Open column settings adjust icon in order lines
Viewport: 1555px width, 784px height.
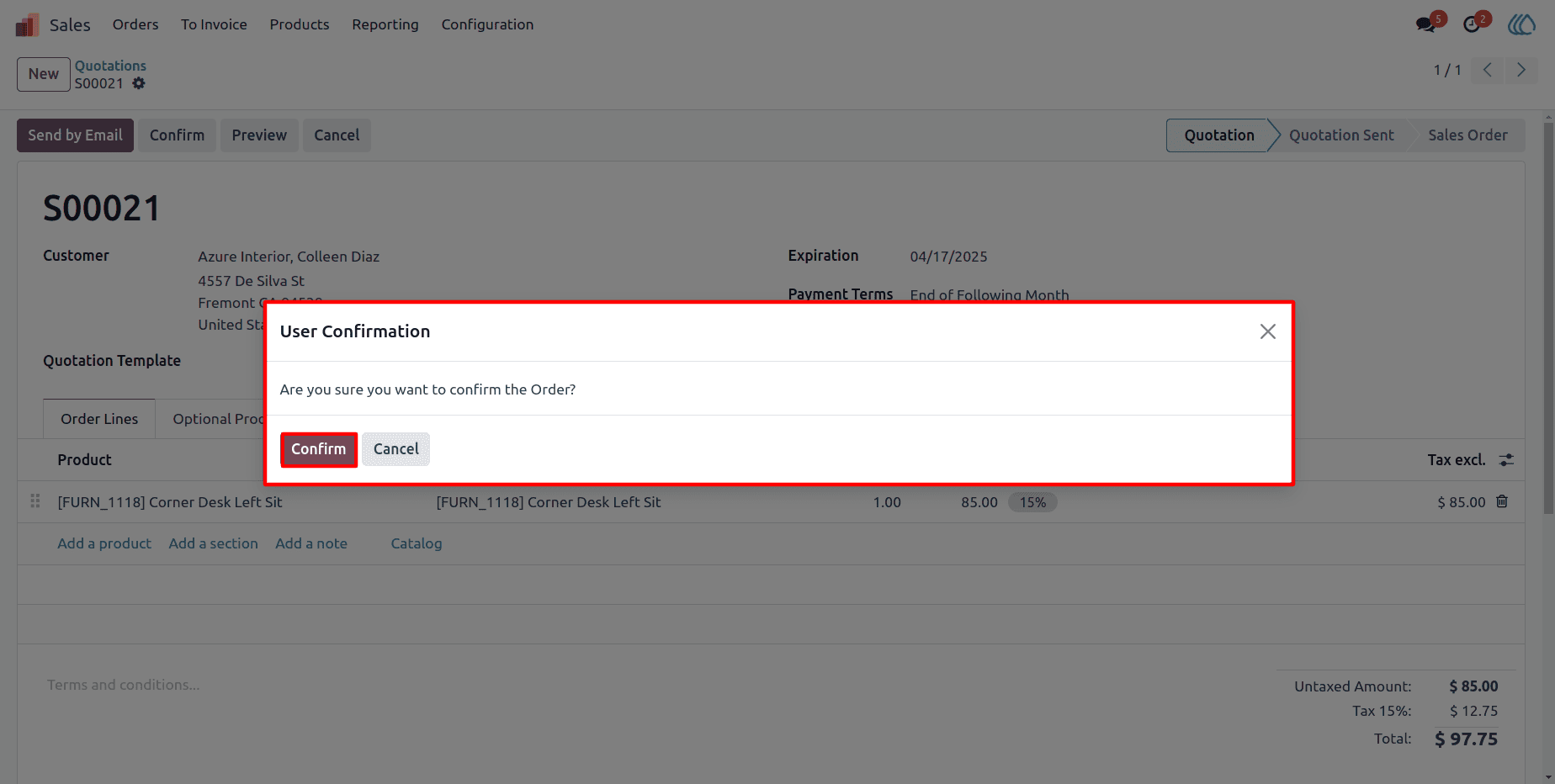(1506, 459)
